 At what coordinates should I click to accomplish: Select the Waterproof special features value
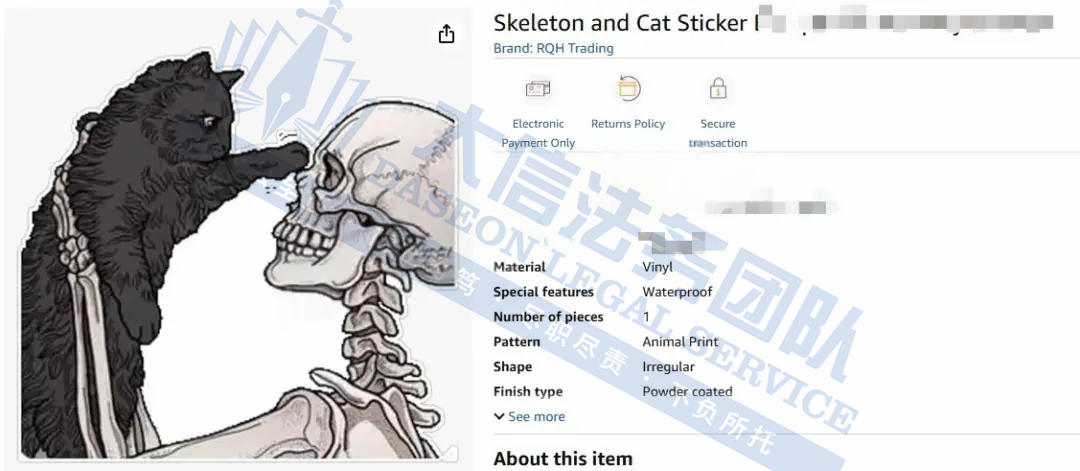pos(677,292)
